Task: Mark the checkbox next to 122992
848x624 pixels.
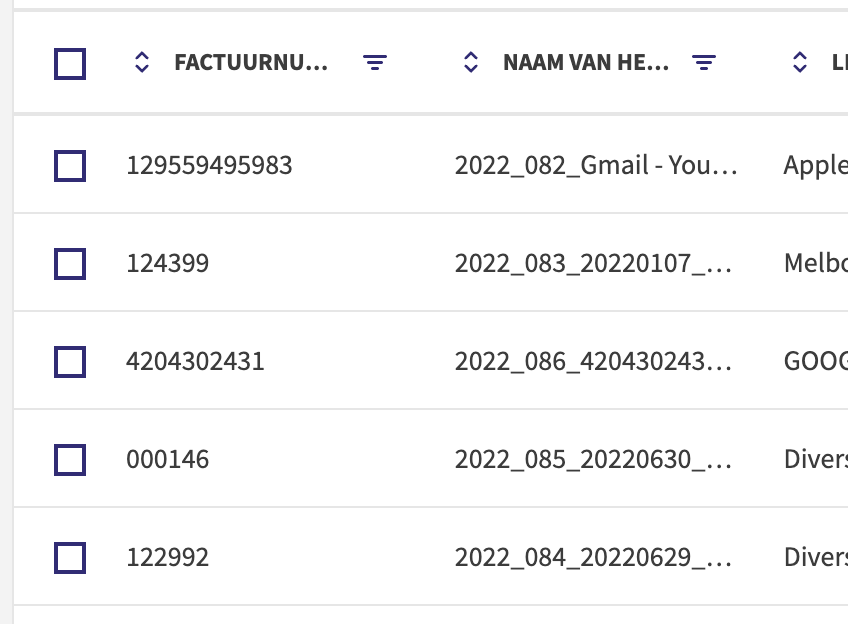Action: click(x=70, y=557)
